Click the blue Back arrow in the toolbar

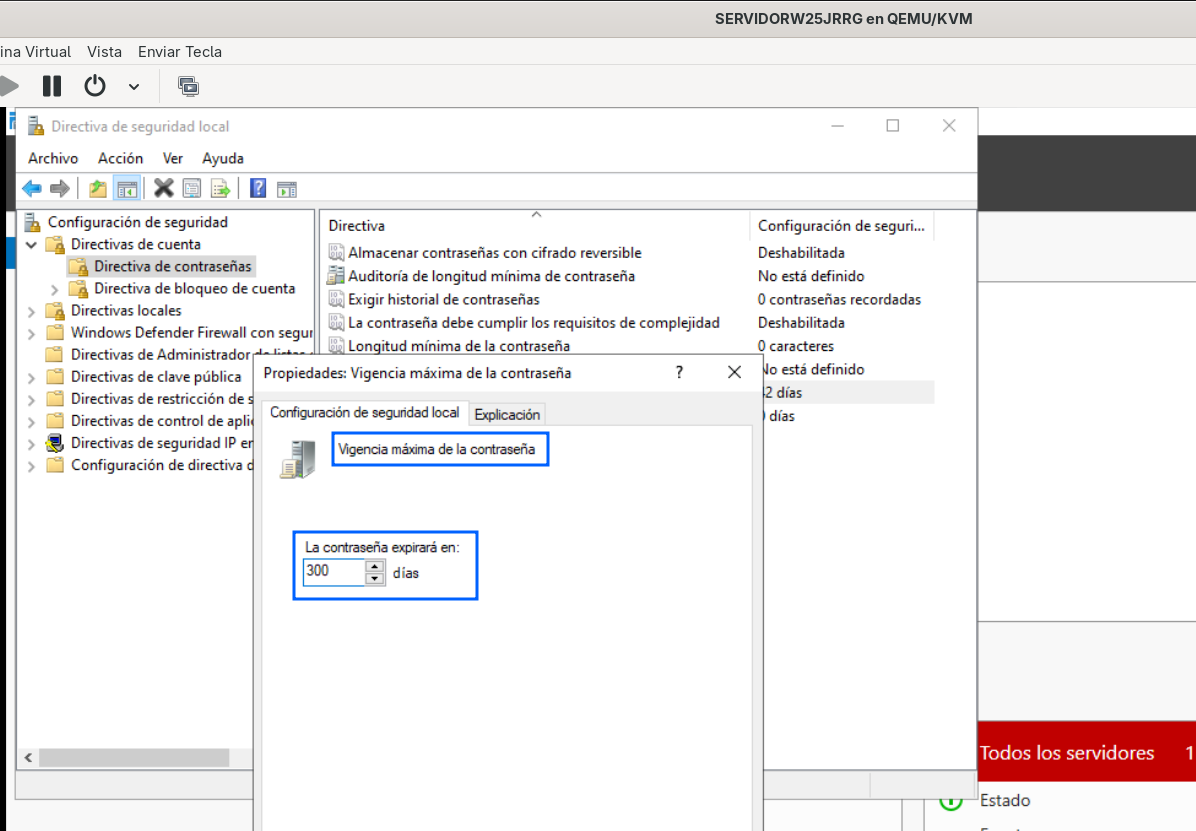point(32,188)
